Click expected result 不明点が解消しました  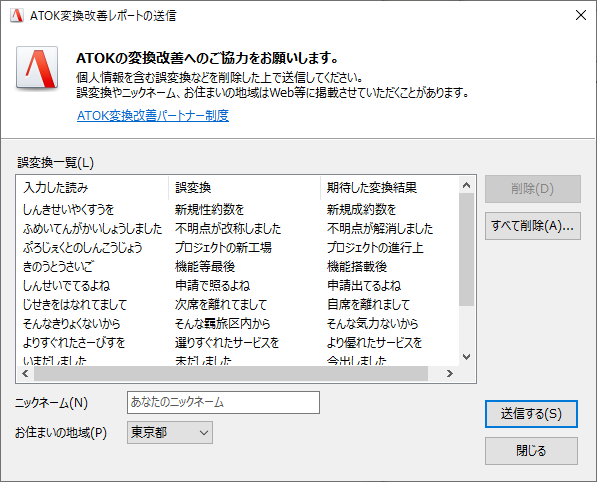point(380,228)
